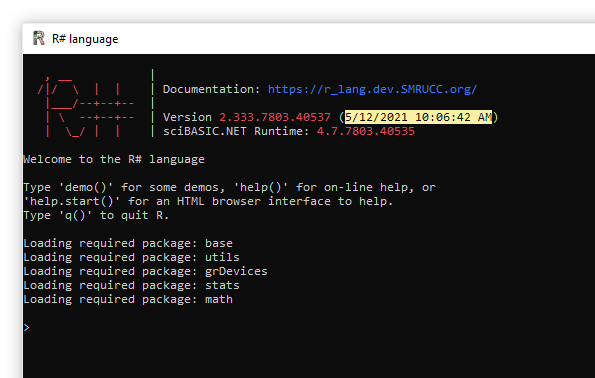Click the 'Loading required package: utils' line
This screenshot has width=595, height=378.
click(132, 258)
